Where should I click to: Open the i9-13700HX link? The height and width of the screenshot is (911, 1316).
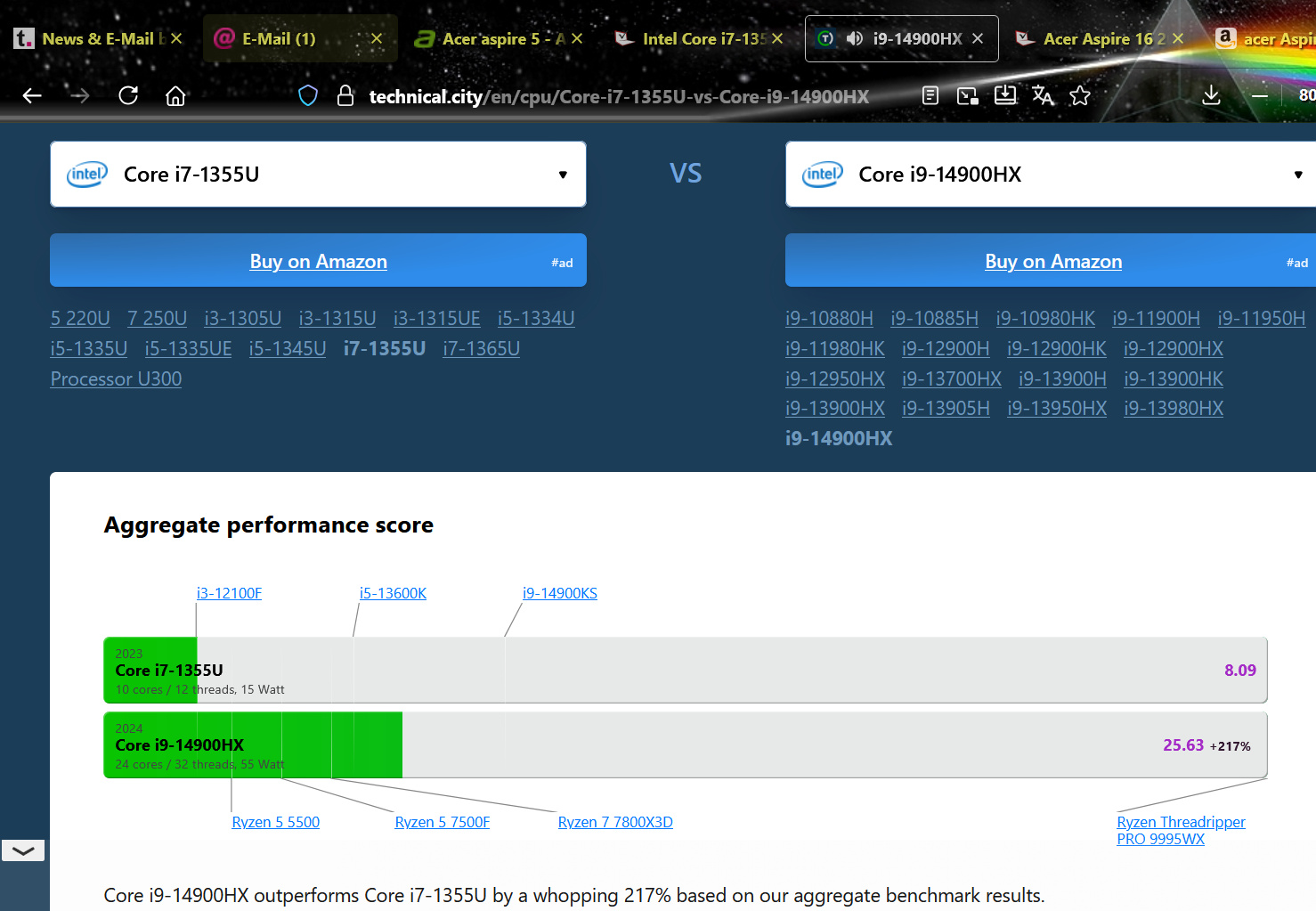[x=952, y=378]
